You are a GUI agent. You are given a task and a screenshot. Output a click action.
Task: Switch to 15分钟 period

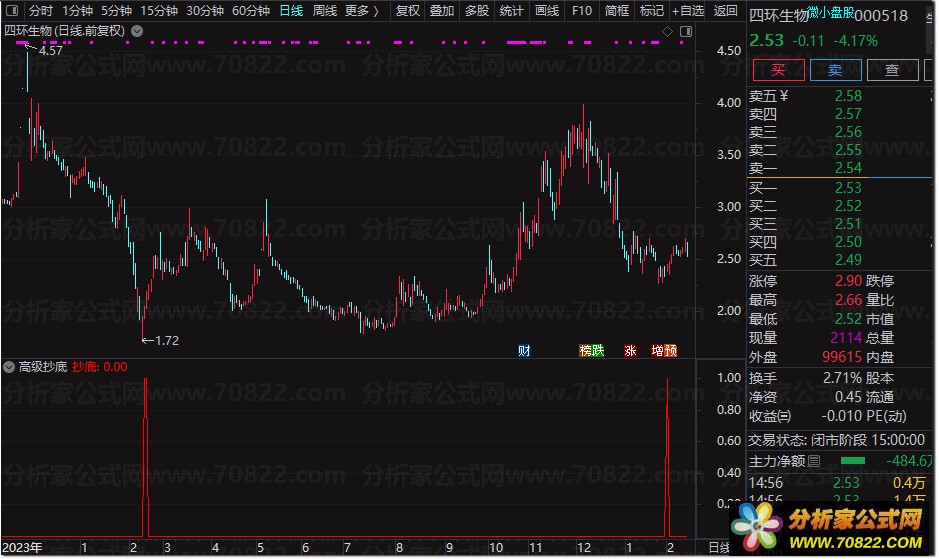click(x=159, y=11)
